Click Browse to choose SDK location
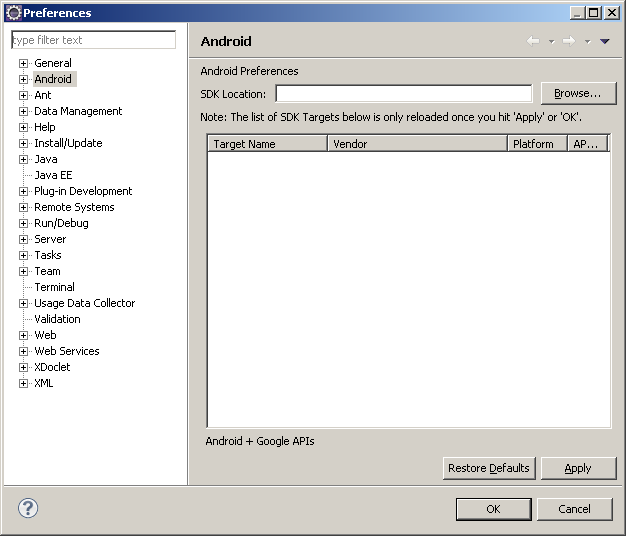Screen dimensions: 626x536 click(578, 93)
